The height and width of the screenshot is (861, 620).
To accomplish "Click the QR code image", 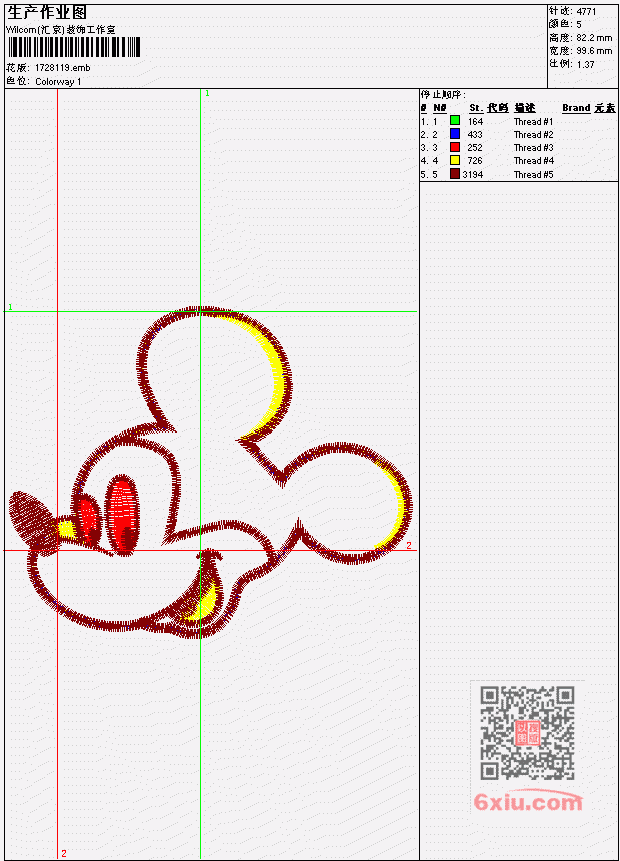I will [527, 733].
